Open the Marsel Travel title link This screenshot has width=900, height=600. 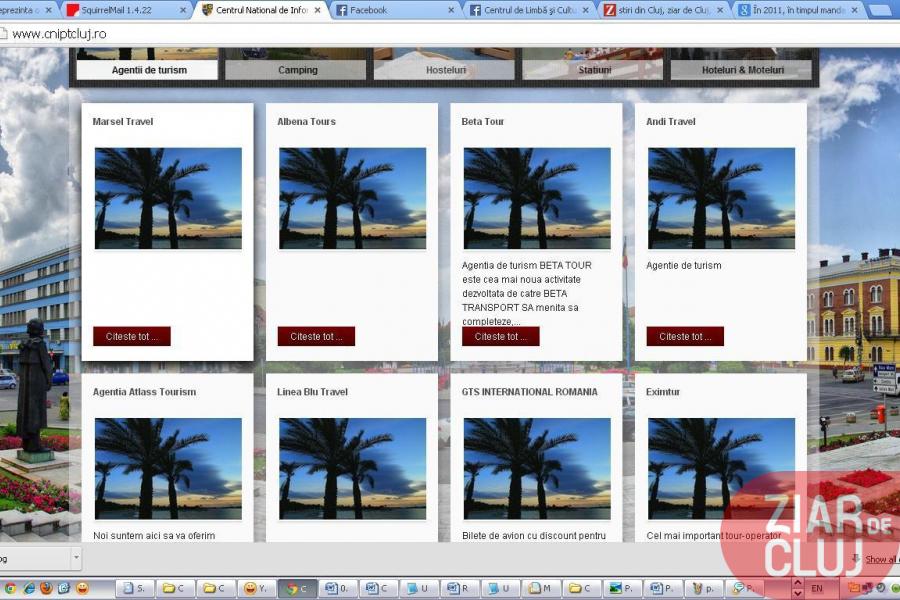coord(123,122)
